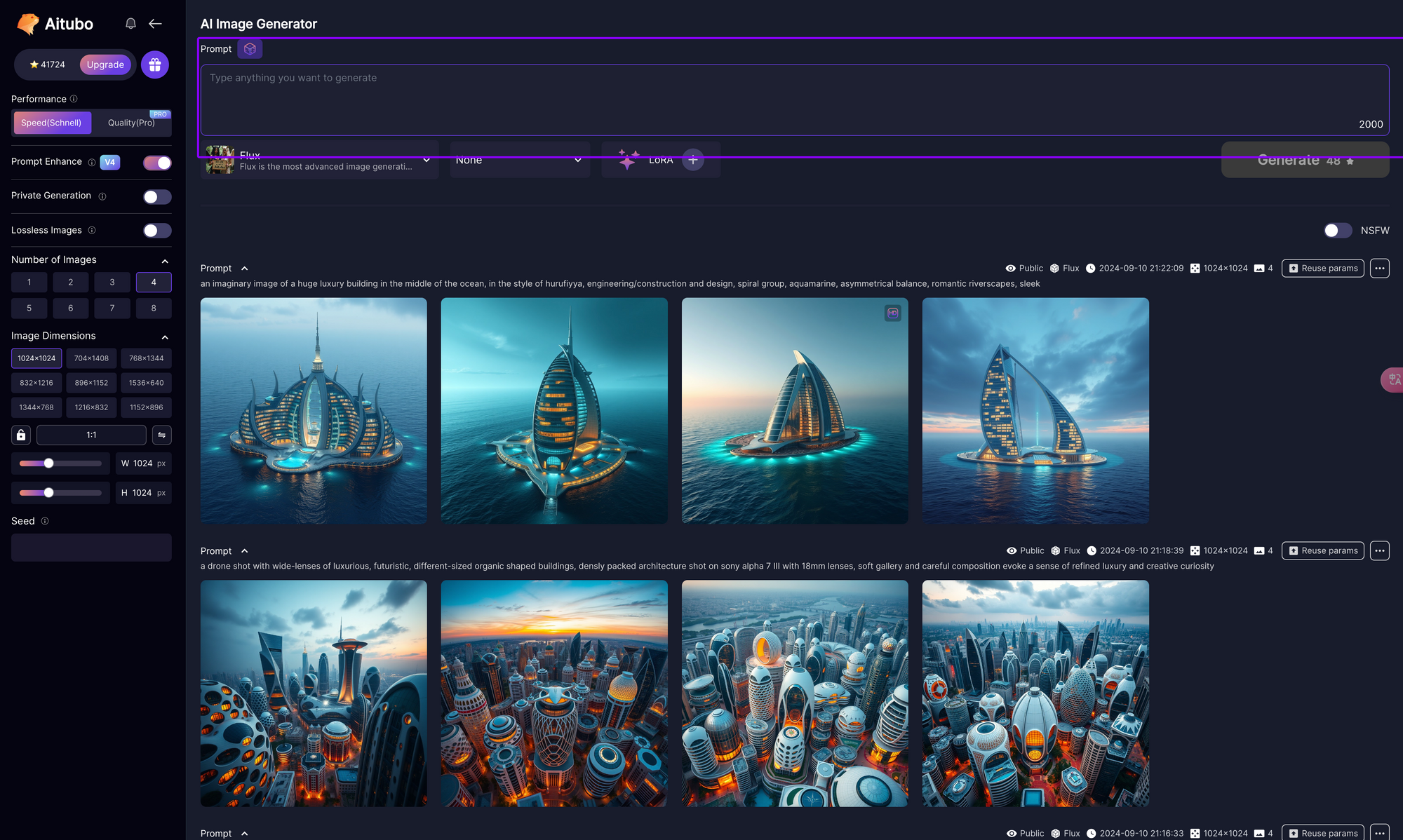
Task: Open Prompt Enhance info icon
Action: point(92,162)
